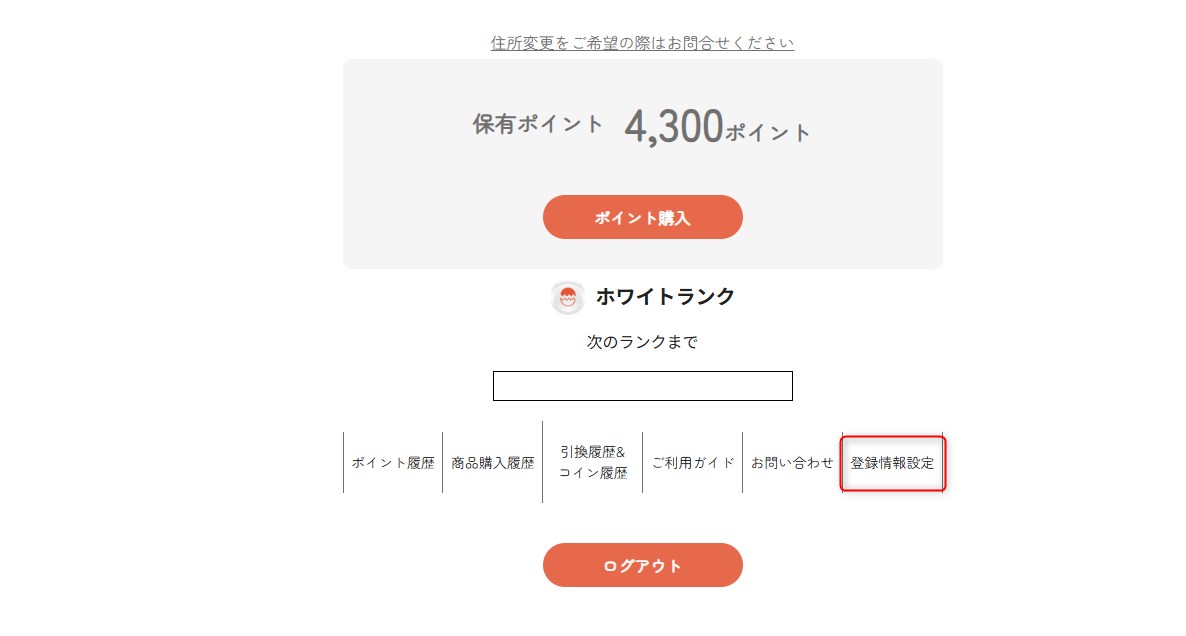Click the ログアウト button
Screen dimensions: 1186x636
[642, 565]
